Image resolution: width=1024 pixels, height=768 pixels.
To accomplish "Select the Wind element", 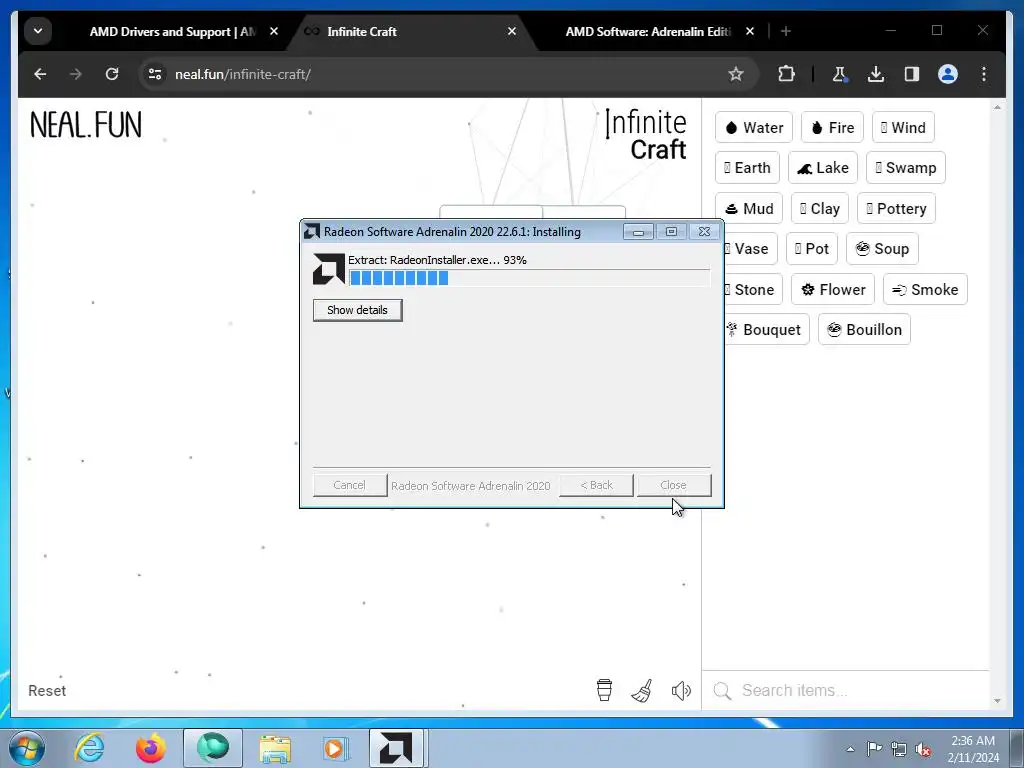I will tap(903, 127).
